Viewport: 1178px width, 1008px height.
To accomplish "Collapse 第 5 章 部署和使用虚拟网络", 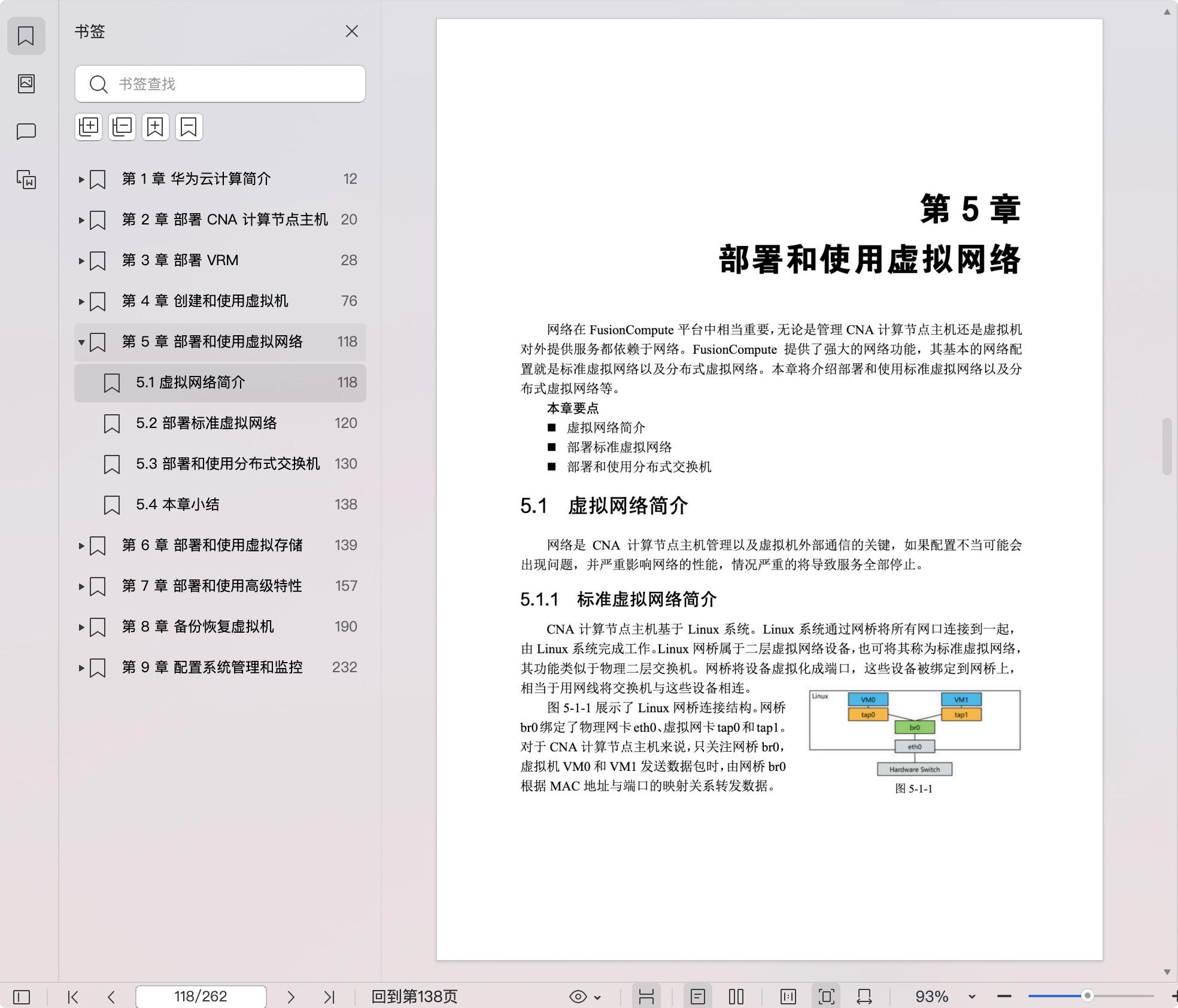I will coord(81,342).
